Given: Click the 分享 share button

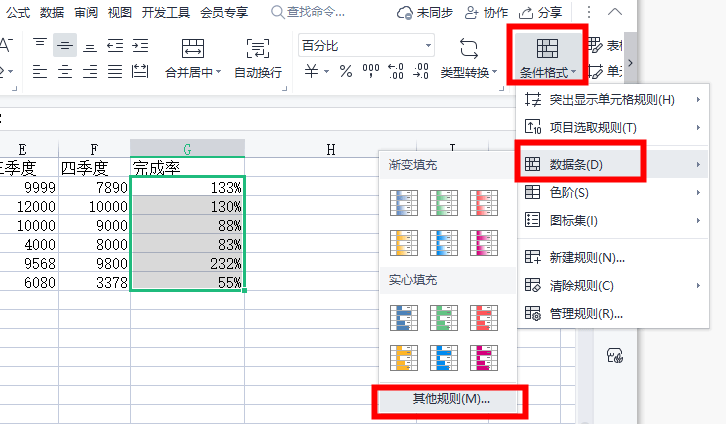Looking at the screenshot, I should point(540,12).
